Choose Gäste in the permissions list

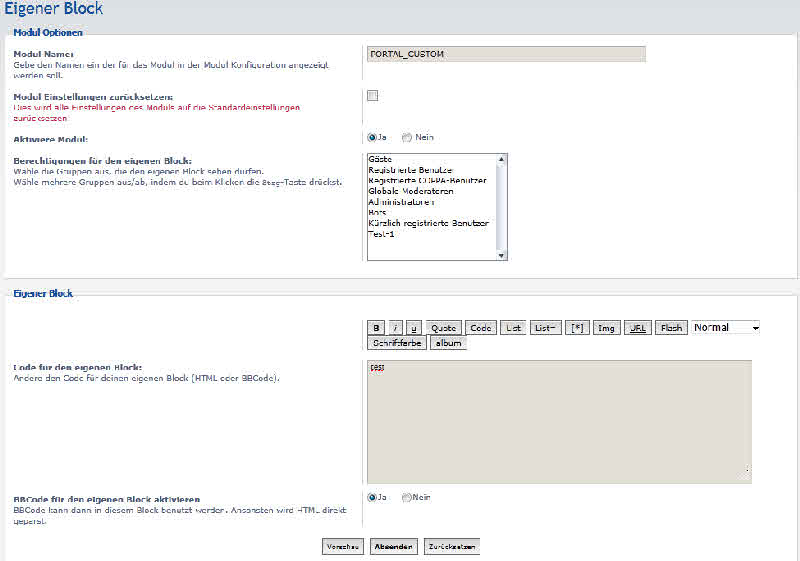point(380,159)
